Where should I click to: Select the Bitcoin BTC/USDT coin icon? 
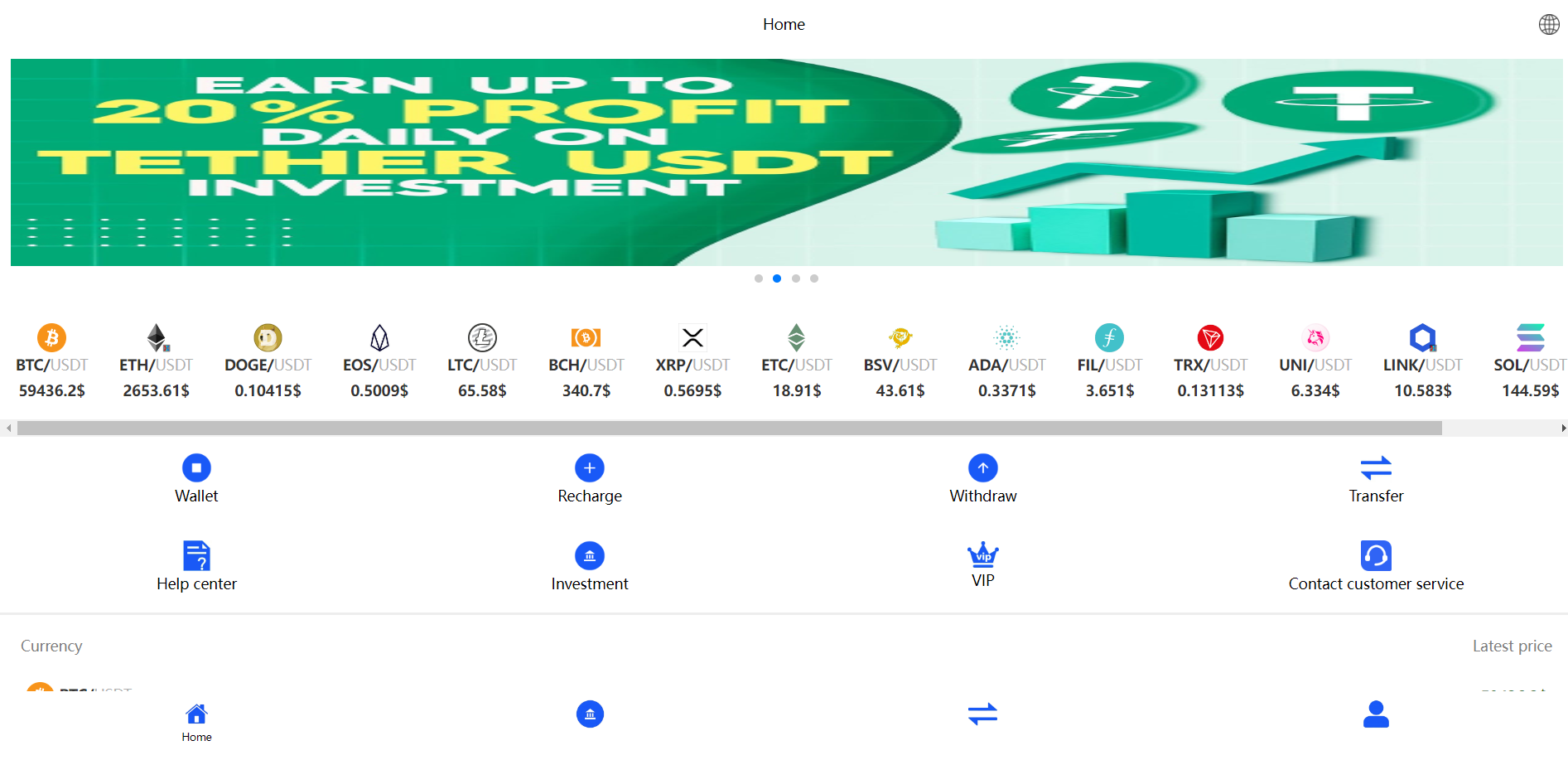pos(51,337)
